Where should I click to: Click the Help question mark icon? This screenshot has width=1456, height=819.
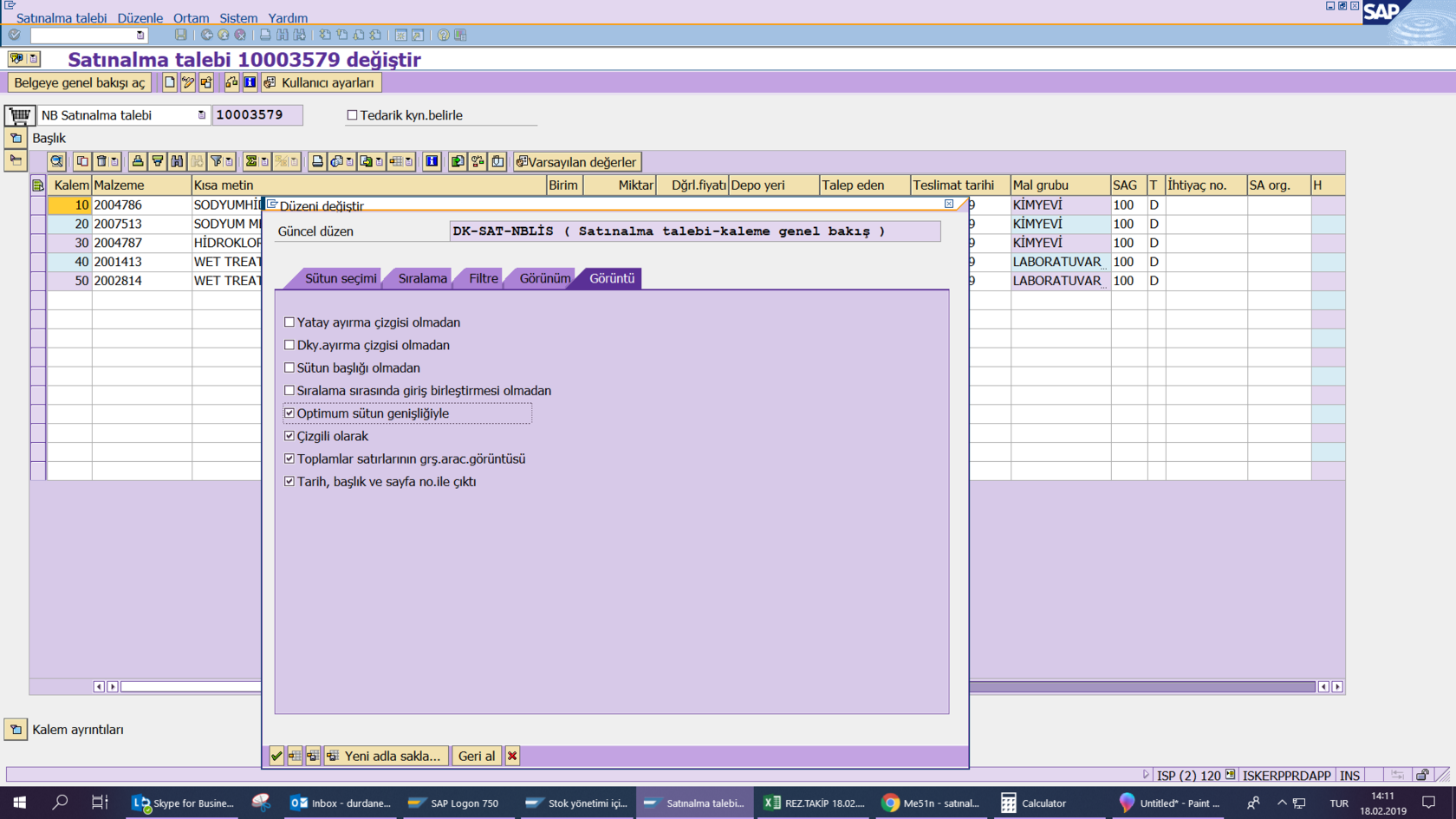point(443,35)
